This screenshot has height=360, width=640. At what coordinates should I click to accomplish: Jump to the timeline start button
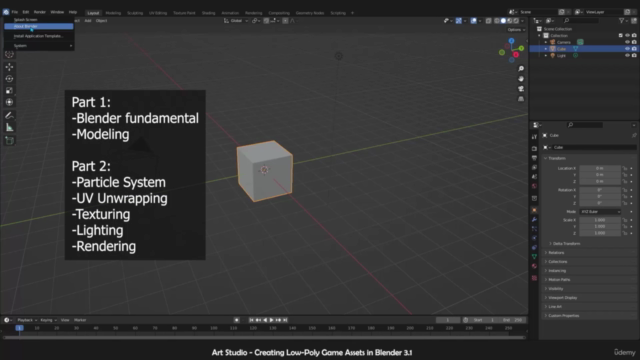251,320
